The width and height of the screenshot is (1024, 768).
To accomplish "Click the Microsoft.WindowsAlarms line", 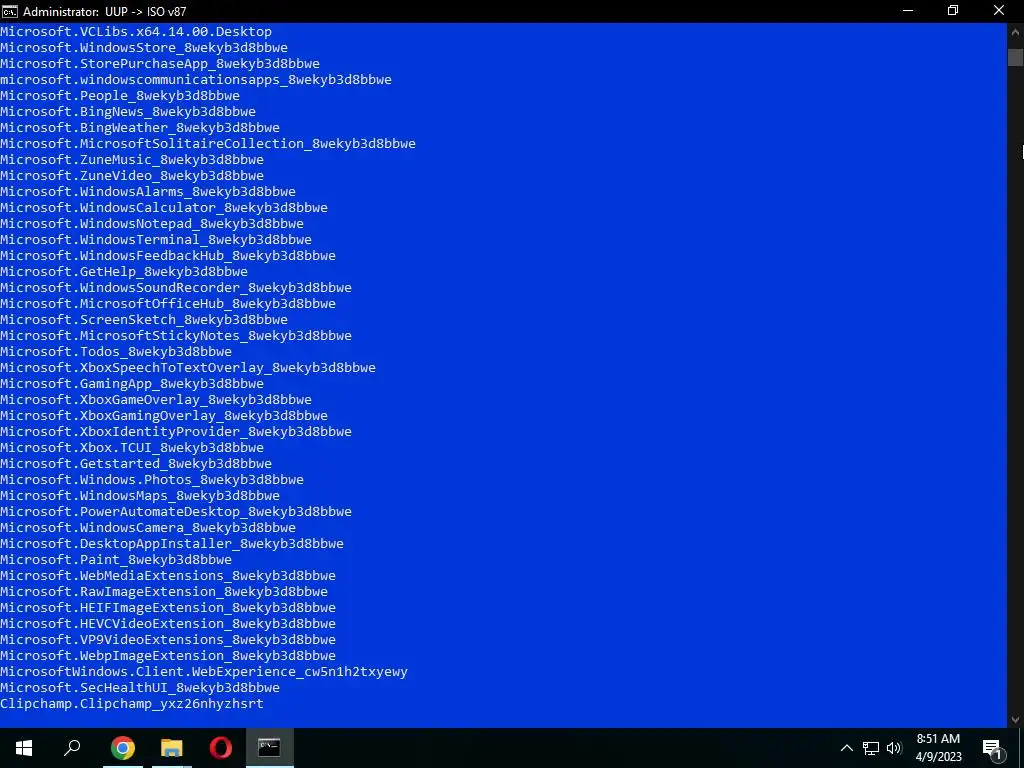I will pos(148,191).
